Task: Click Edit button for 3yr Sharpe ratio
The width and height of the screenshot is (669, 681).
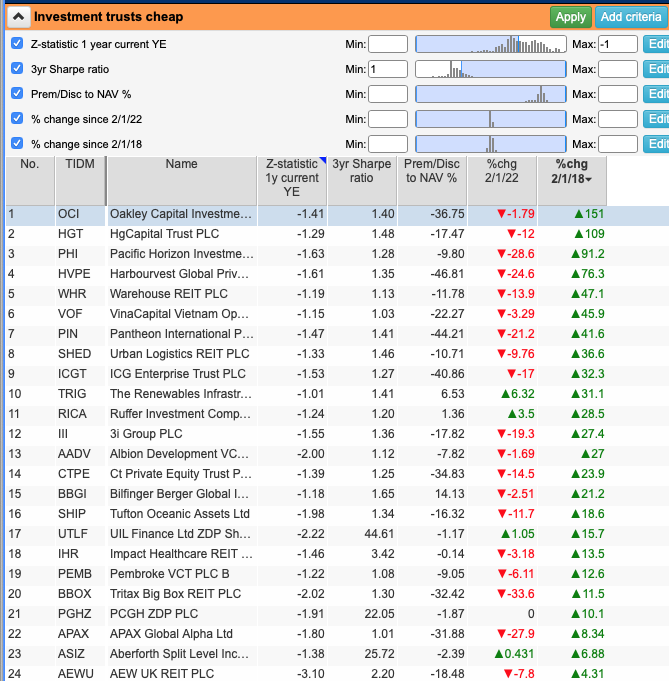Action: pos(656,69)
